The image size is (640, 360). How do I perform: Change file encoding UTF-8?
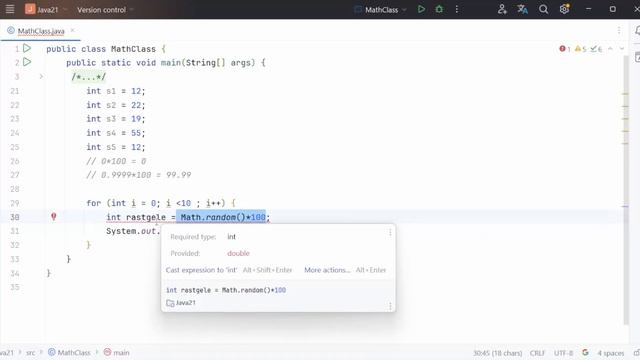click(x=563, y=353)
